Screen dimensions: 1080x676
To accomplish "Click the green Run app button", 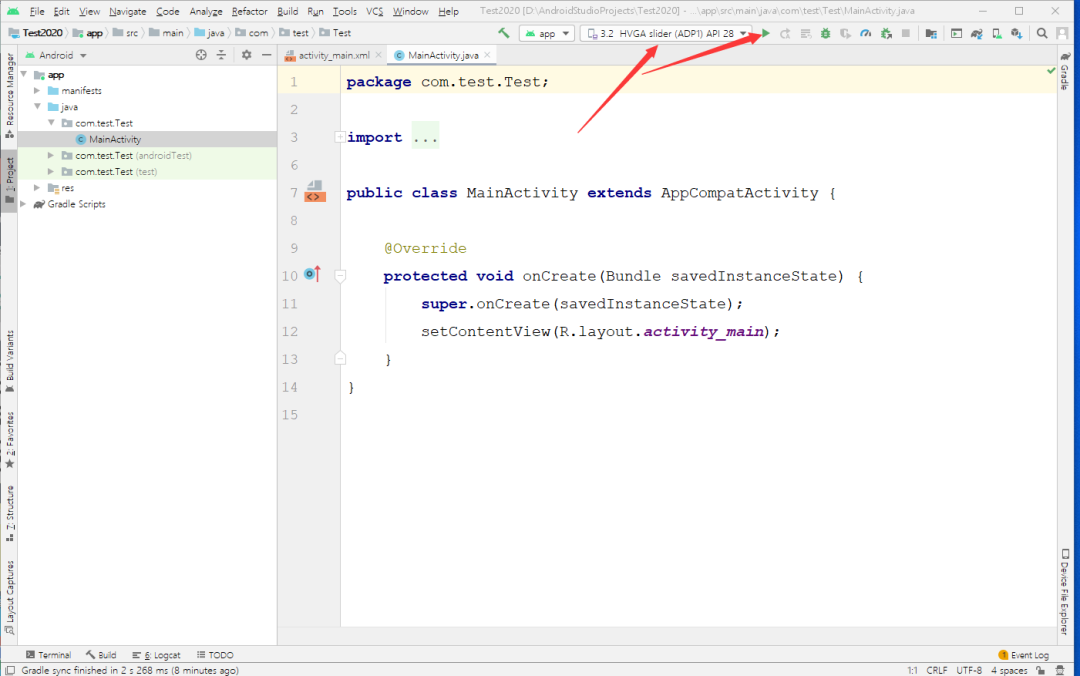I will (766, 33).
